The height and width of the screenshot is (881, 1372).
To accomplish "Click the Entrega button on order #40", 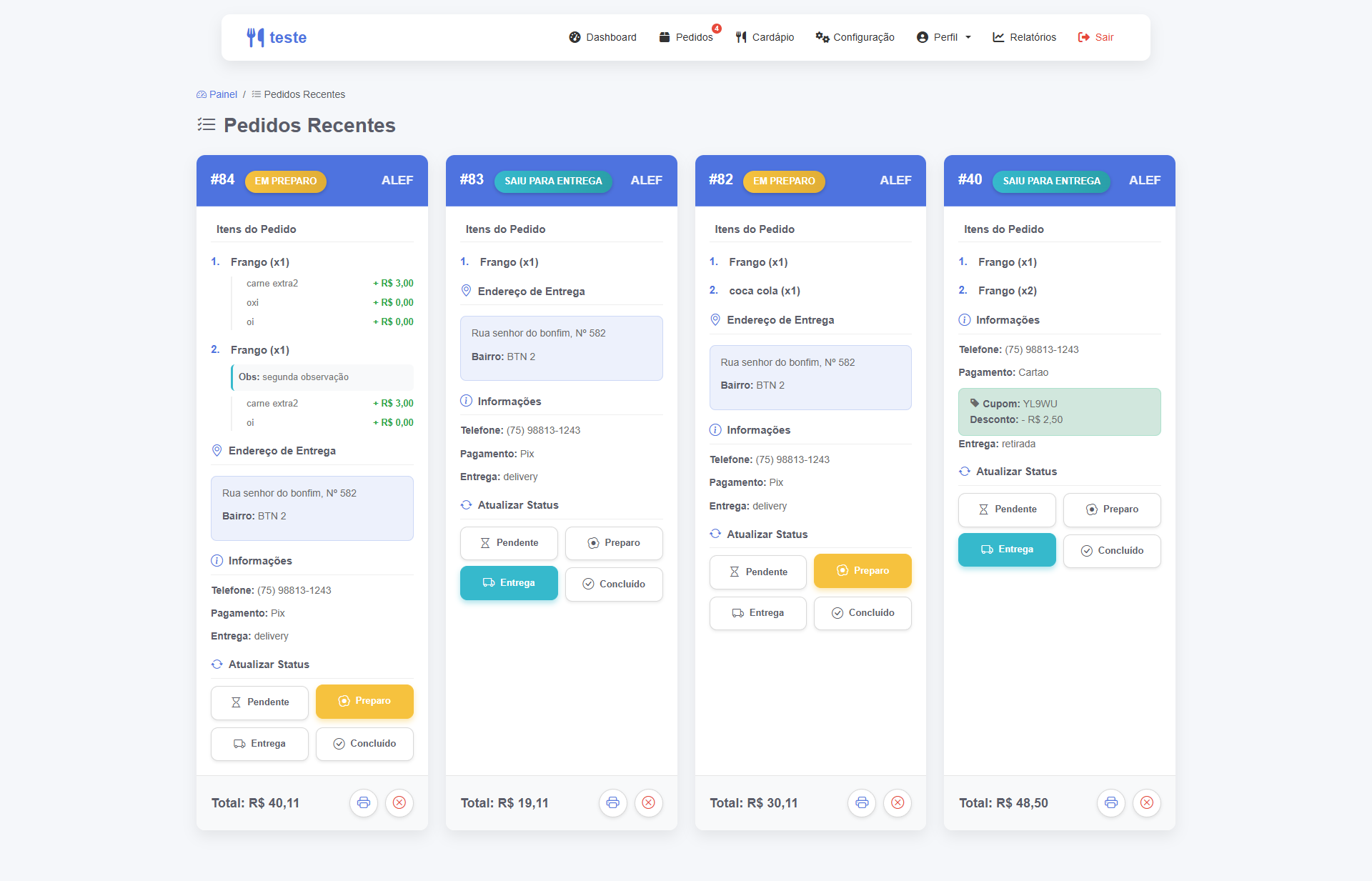I will pyautogui.click(x=1007, y=549).
